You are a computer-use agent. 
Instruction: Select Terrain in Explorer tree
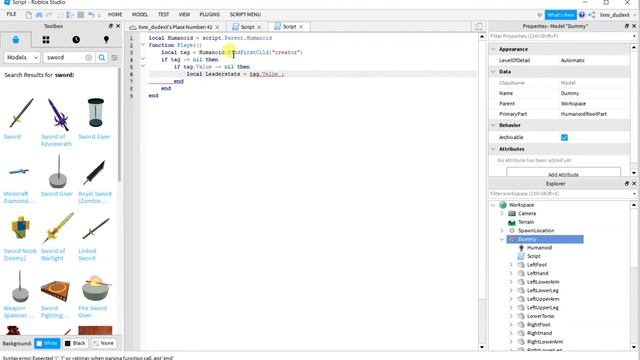526,222
